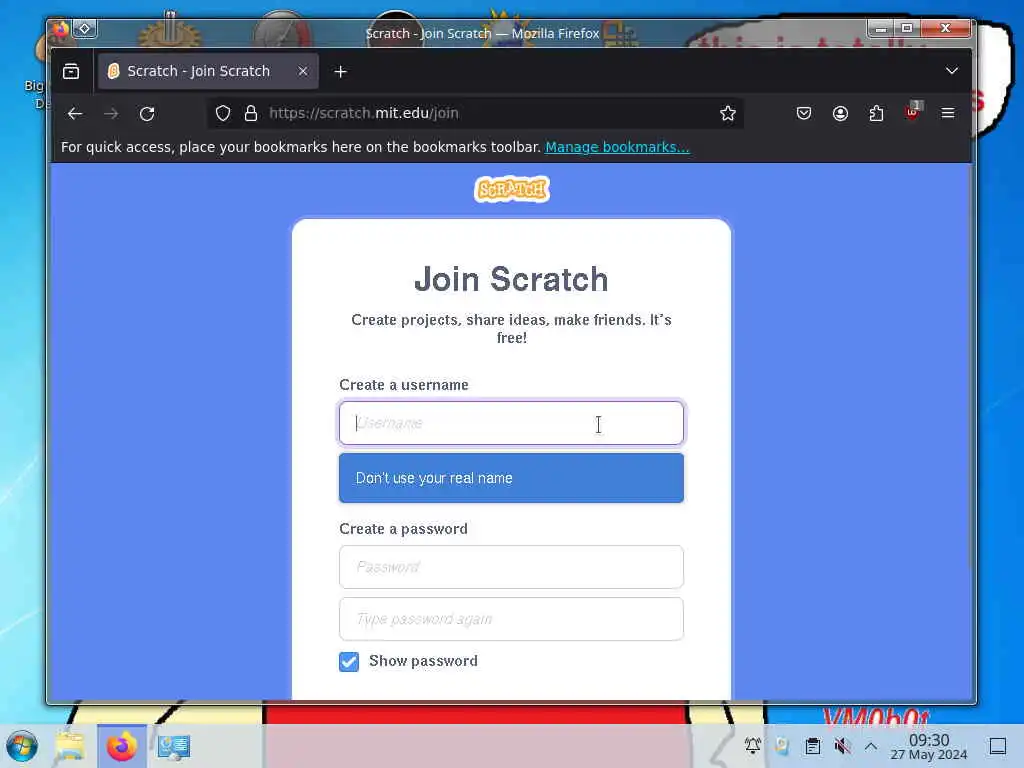The width and height of the screenshot is (1024, 768).
Task: Click the notifications bell tray icon
Action: (x=752, y=745)
